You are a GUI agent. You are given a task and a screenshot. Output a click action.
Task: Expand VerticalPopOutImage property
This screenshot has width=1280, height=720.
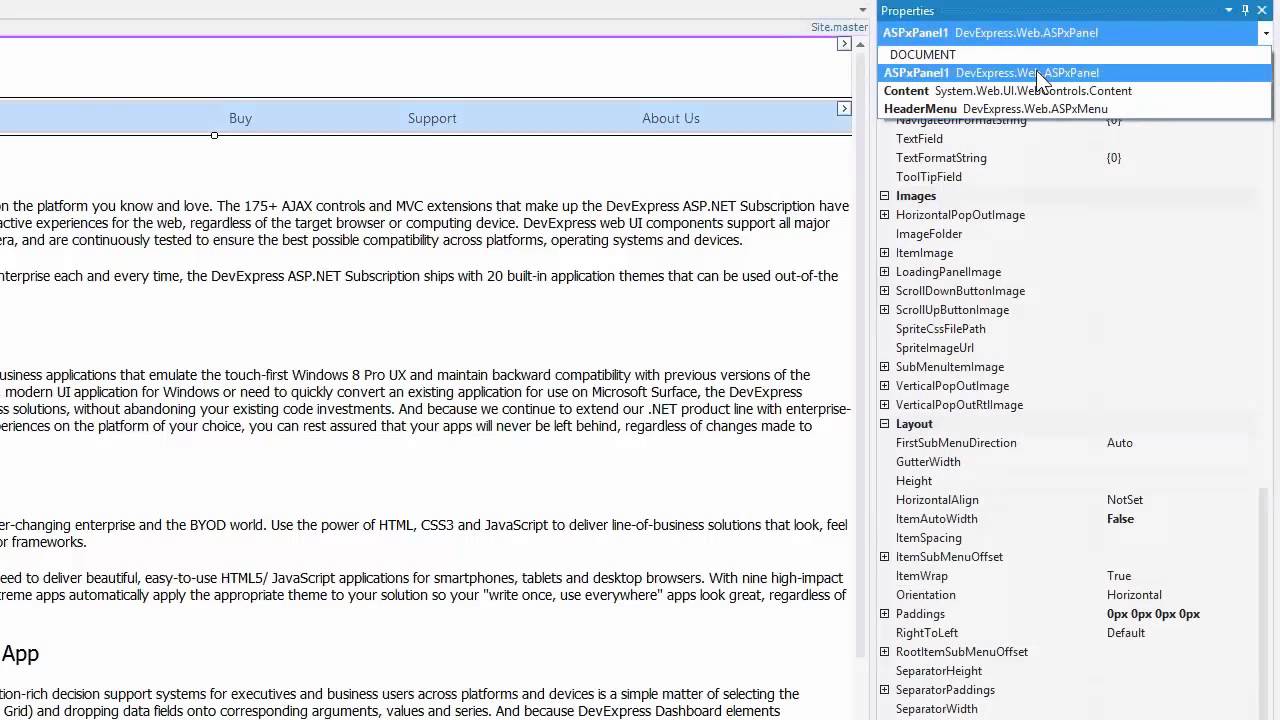(884, 386)
